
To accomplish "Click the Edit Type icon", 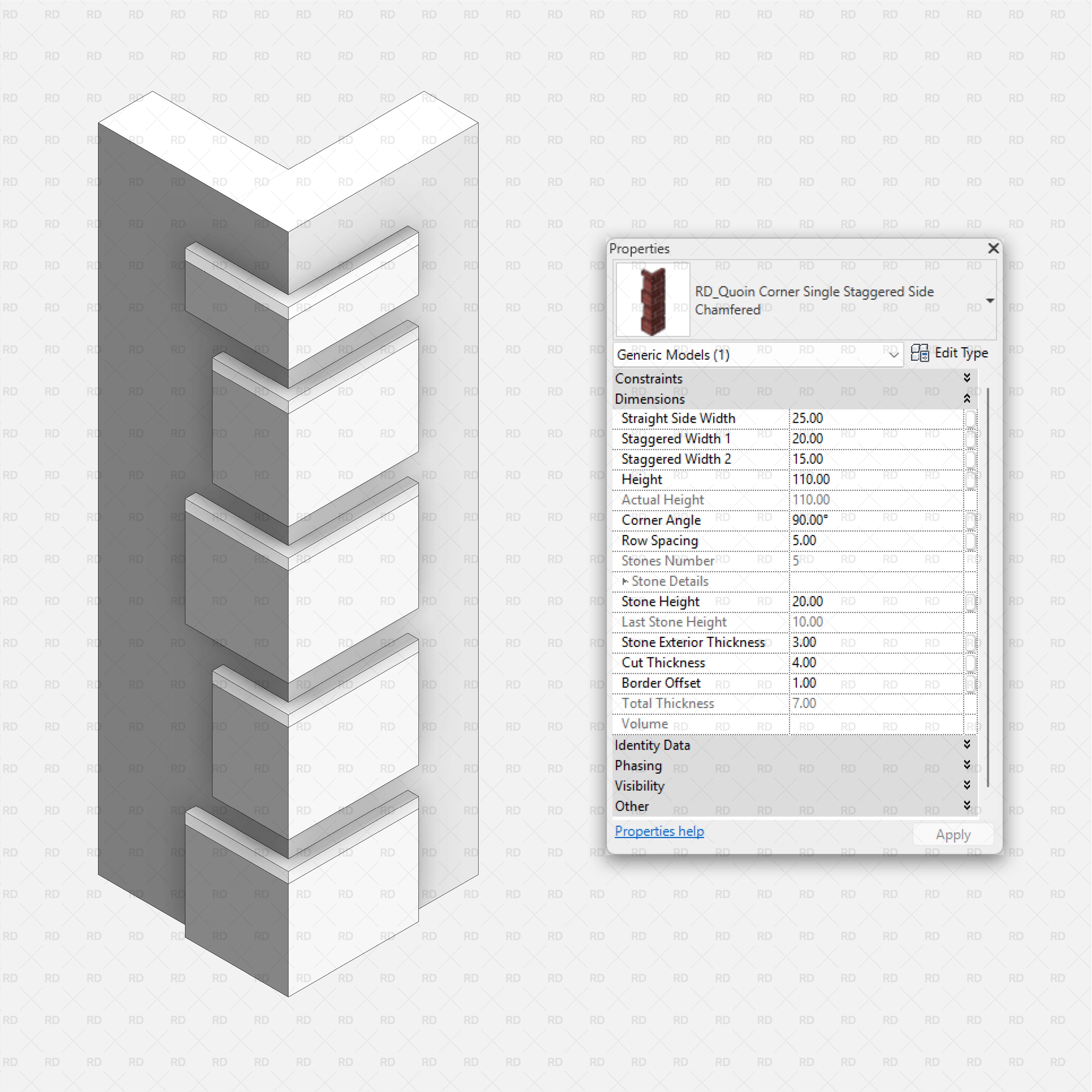I will 920,353.
